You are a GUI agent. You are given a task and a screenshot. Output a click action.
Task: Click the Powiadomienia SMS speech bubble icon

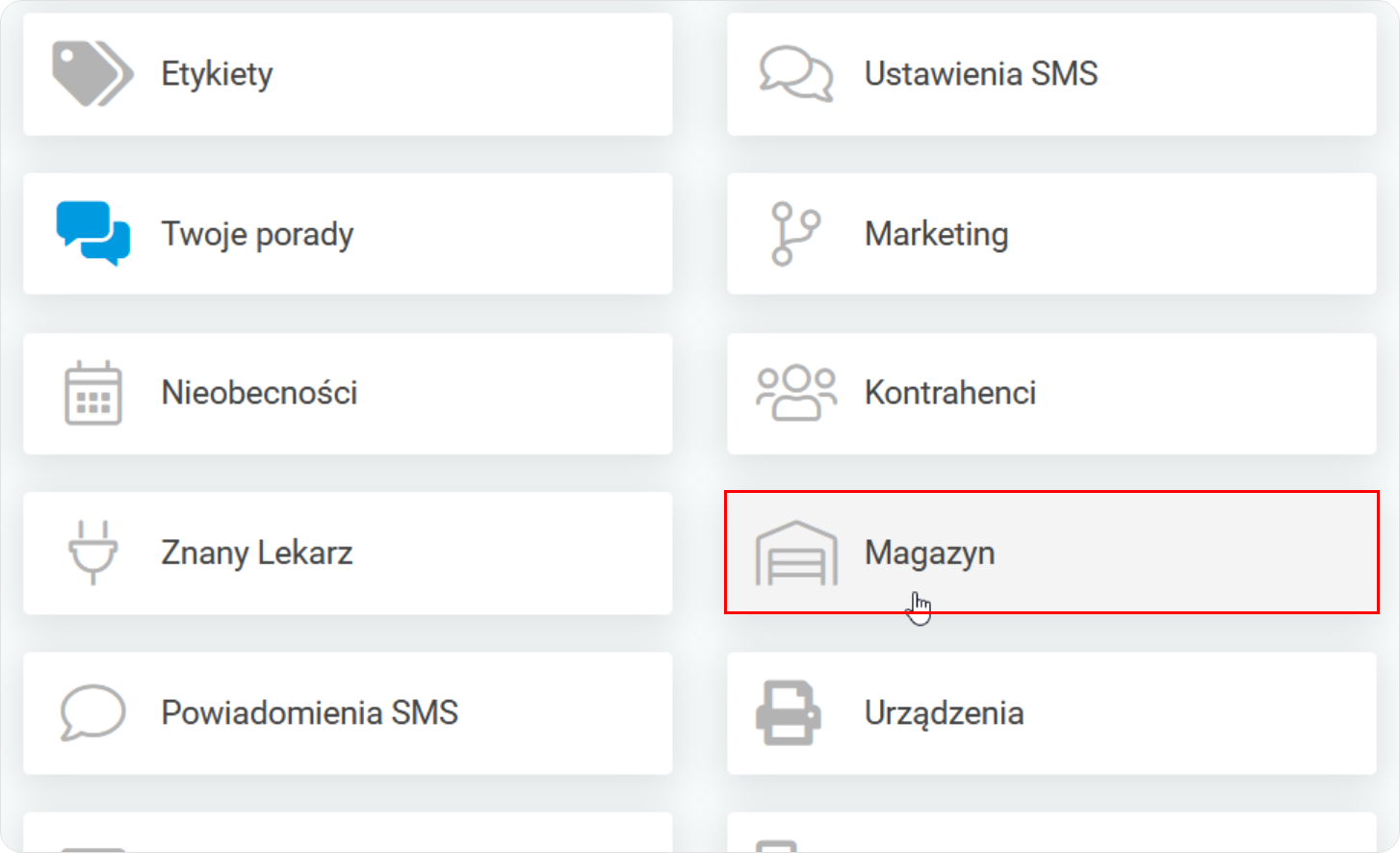(x=92, y=712)
